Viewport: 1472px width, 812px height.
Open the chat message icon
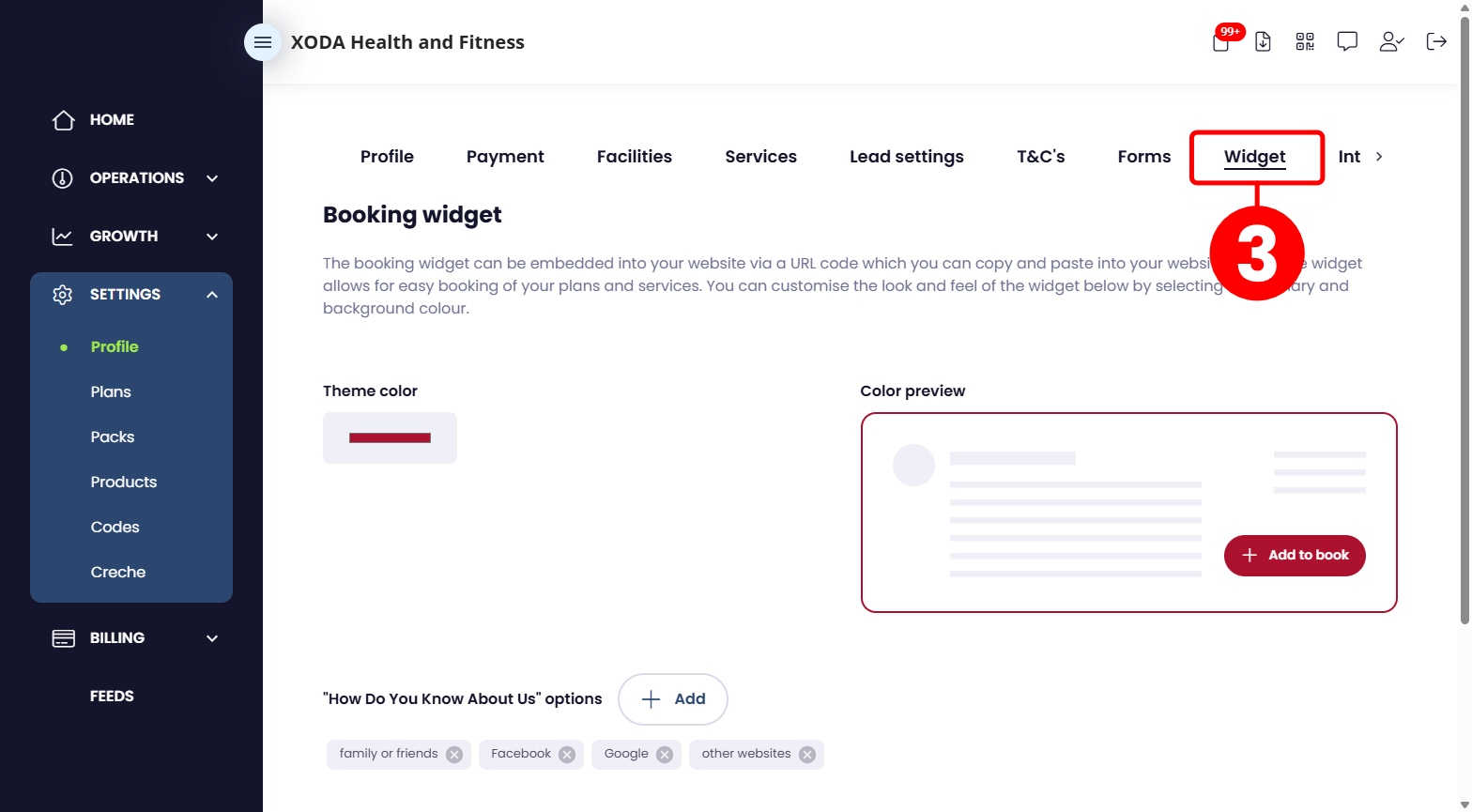pyautogui.click(x=1347, y=41)
